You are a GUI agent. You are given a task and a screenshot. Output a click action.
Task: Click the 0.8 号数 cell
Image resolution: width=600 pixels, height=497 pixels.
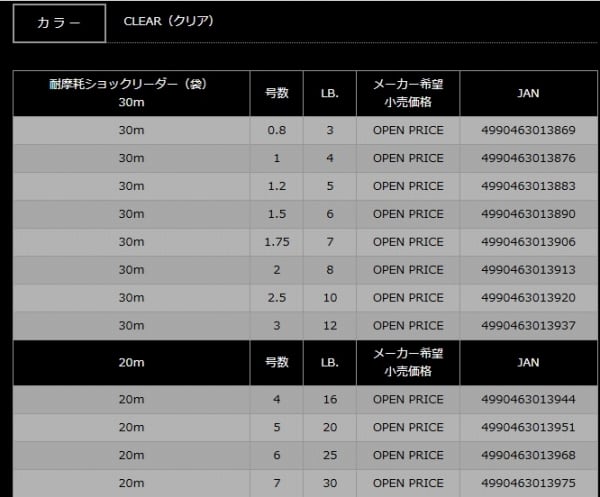(276, 130)
